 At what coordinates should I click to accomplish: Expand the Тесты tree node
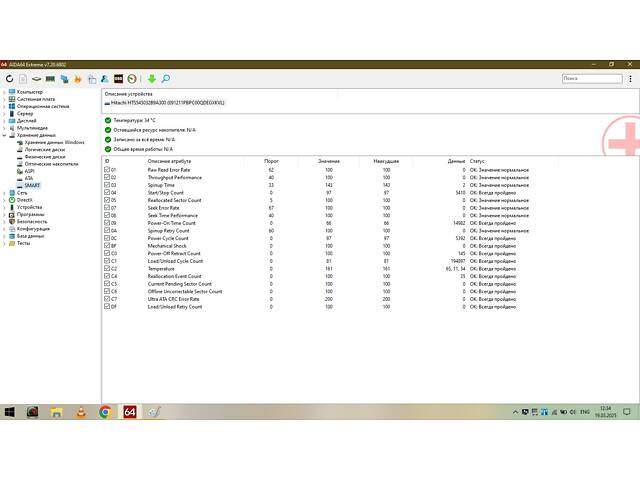[4, 243]
